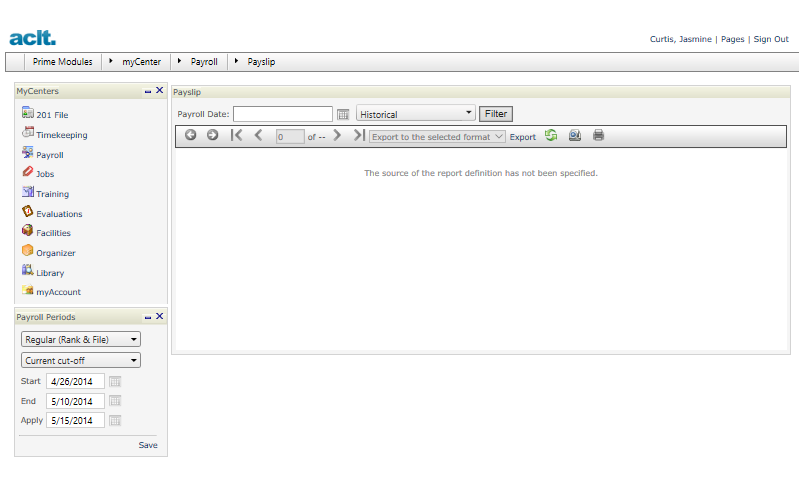
Task: Open the 201 File icon
Action: coord(28,112)
